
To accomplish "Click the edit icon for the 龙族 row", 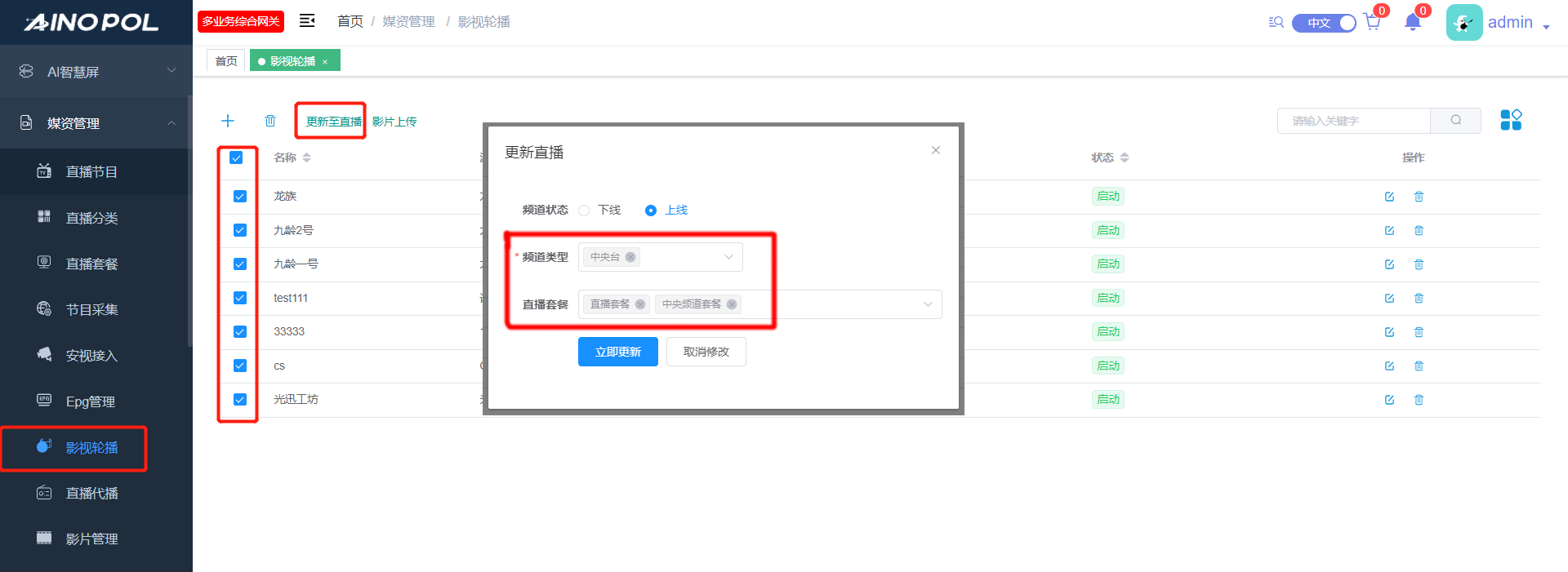I will [1389, 197].
